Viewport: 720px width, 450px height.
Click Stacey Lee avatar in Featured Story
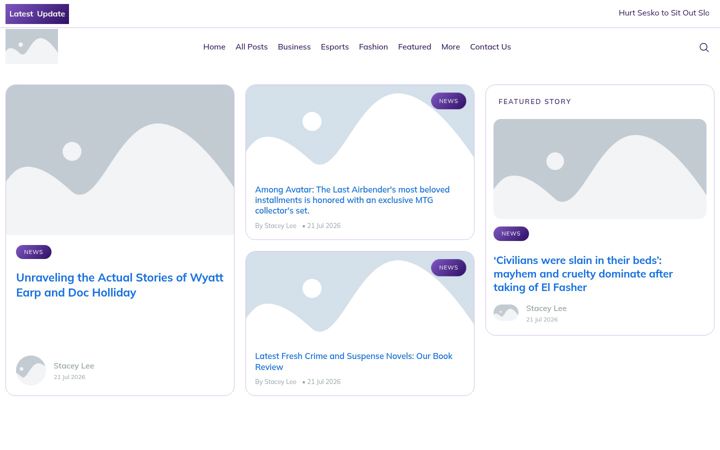coord(506,313)
